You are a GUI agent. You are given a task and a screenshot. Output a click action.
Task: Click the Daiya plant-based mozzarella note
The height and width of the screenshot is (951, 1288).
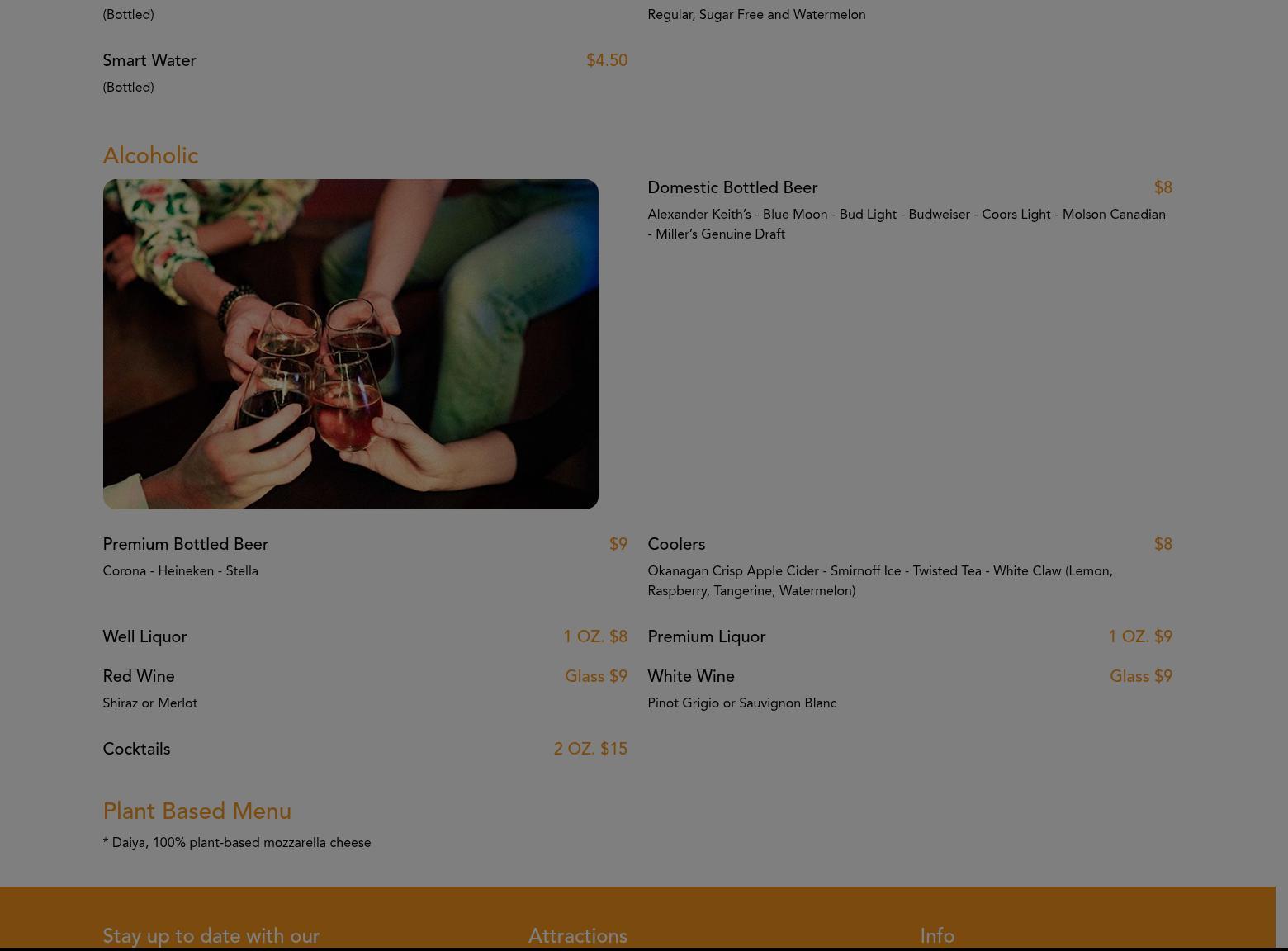(237, 843)
